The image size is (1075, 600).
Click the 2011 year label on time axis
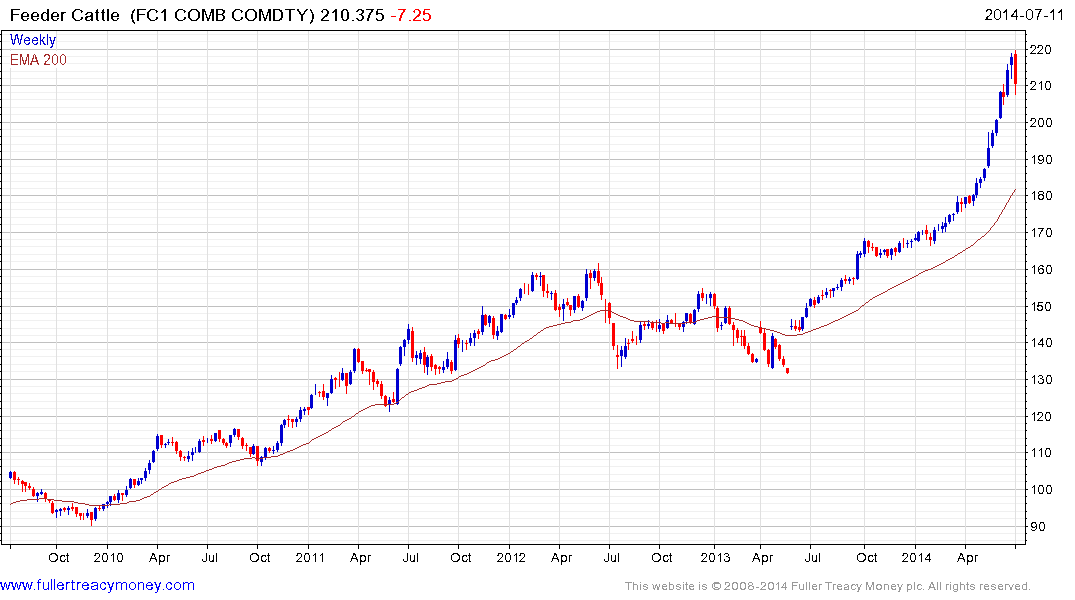pyautogui.click(x=310, y=557)
